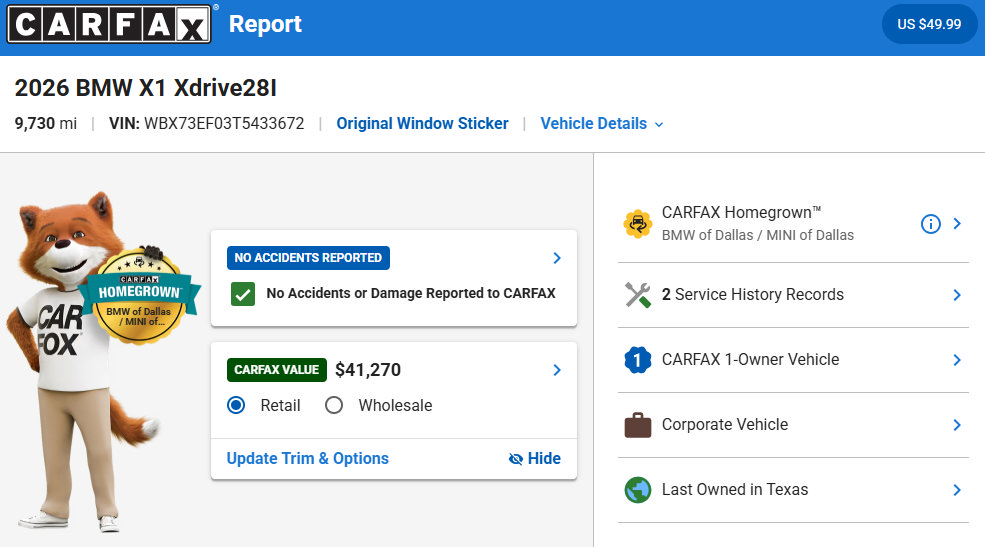Open CARFAX 1-Owner Vehicle row

click(793, 360)
